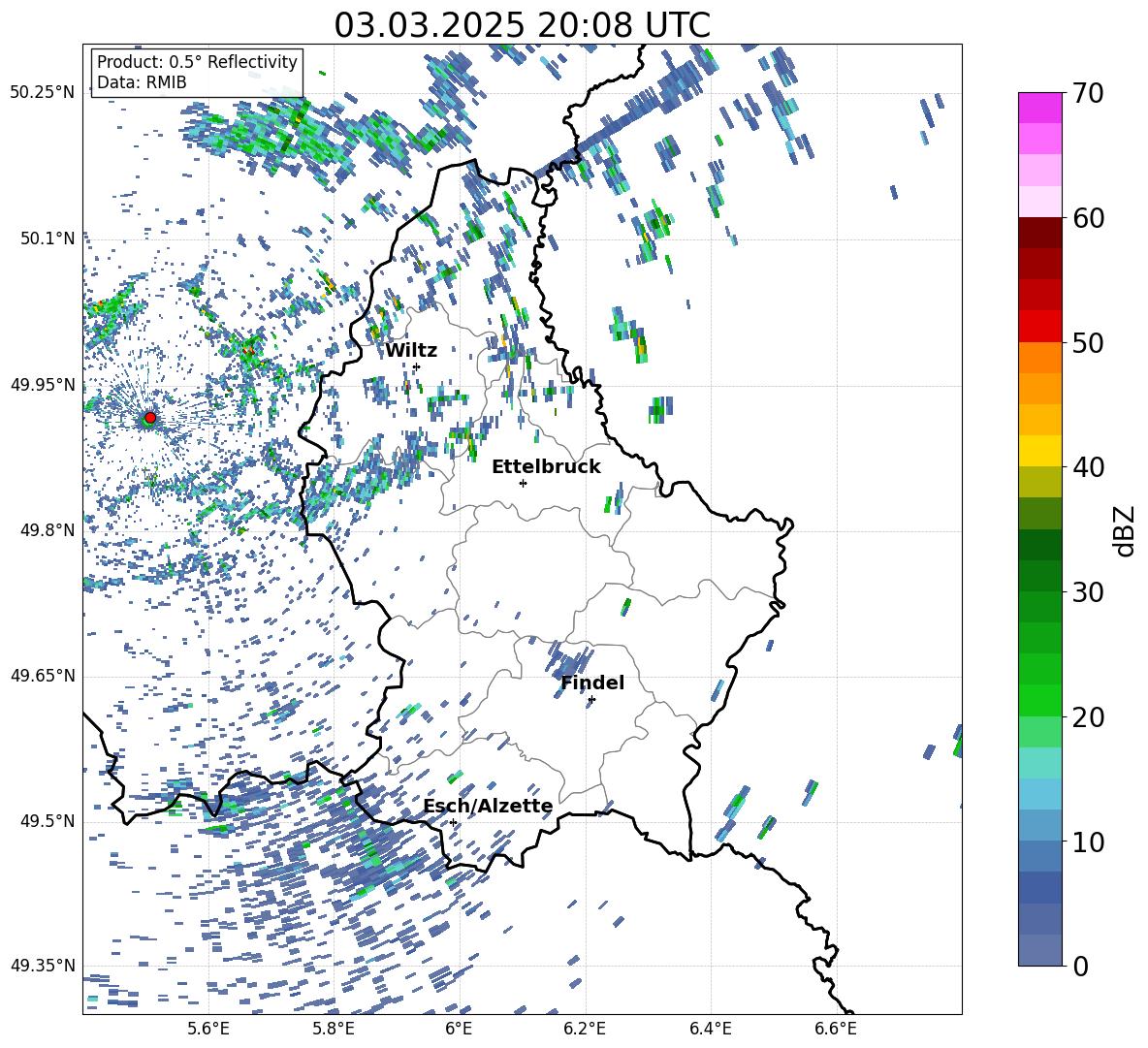Click the 50.1°N latitude label
Screen dimensions: 1148x1048
(48, 238)
